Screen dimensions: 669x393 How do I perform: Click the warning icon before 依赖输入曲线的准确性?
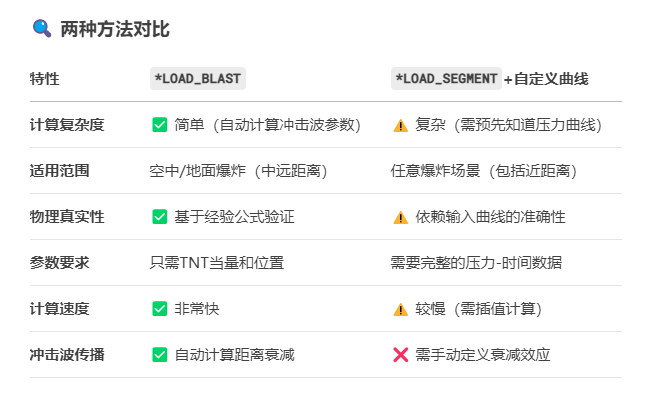[401, 218]
